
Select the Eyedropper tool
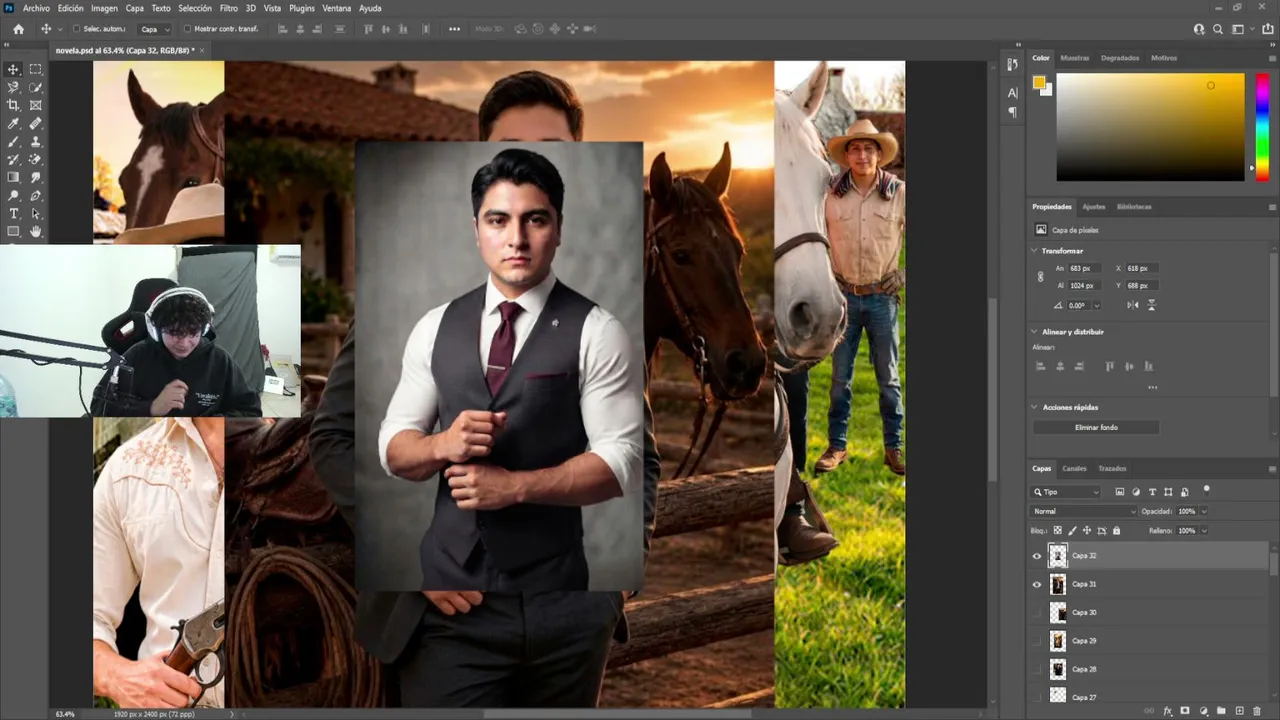tap(14, 124)
